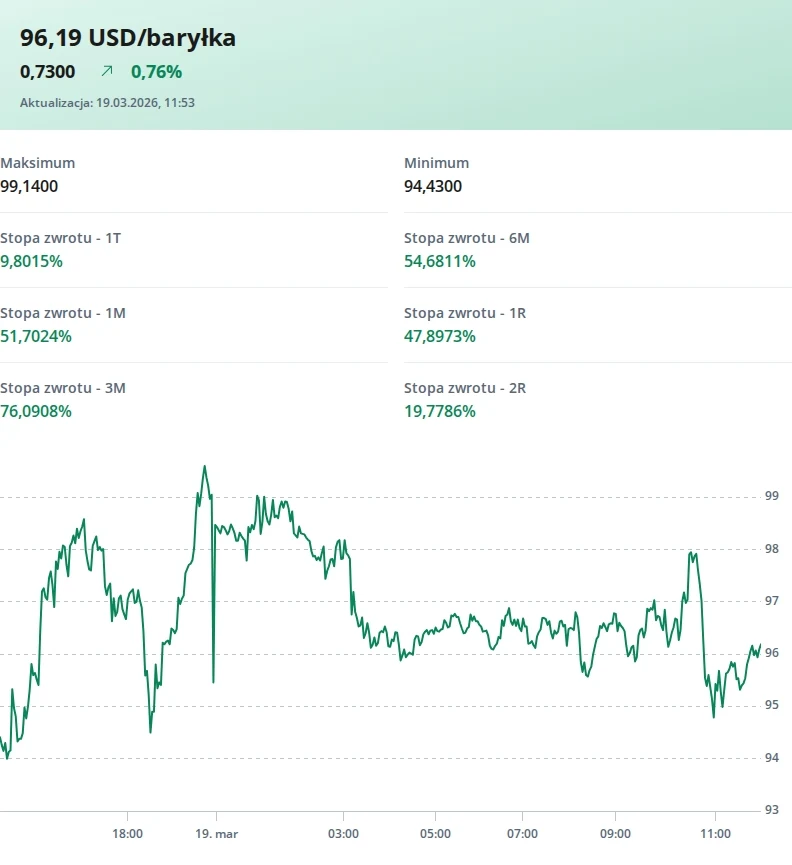This screenshot has width=792, height=865.
Task: Click the 0,76% percentage change value
Action: pyautogui.click(x=156, y=71)
